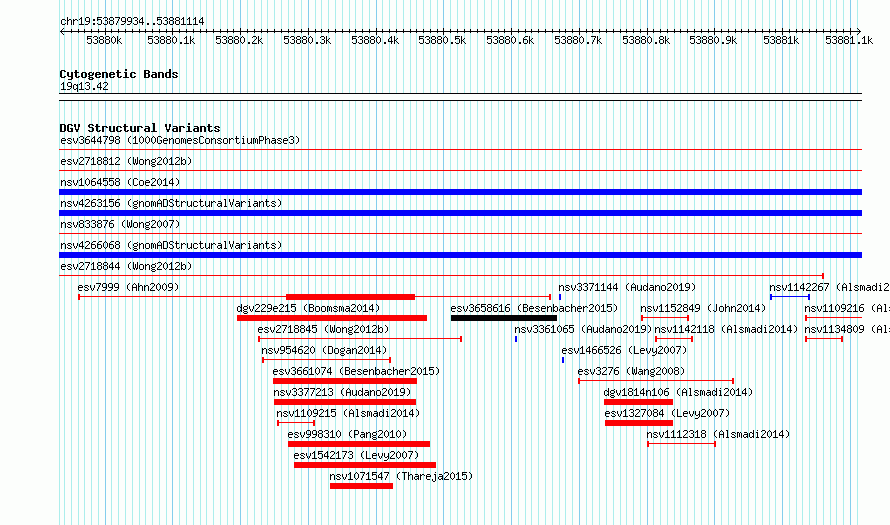The width and height of the screenshot is (890, 525).
Task: Click nsv3361065 (Audano2019) label
Action: (583, 329)
